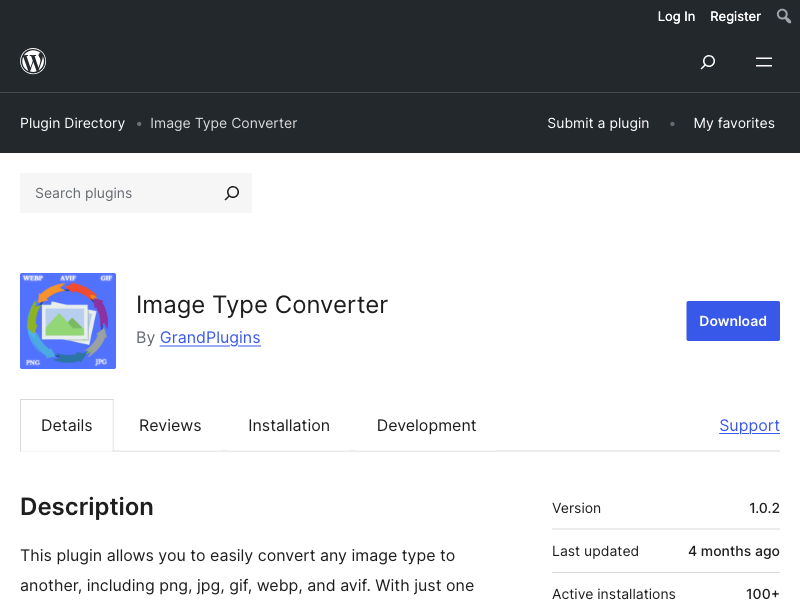
Task: Click the Version 1.0.2 value
Action: coord(764,508)
